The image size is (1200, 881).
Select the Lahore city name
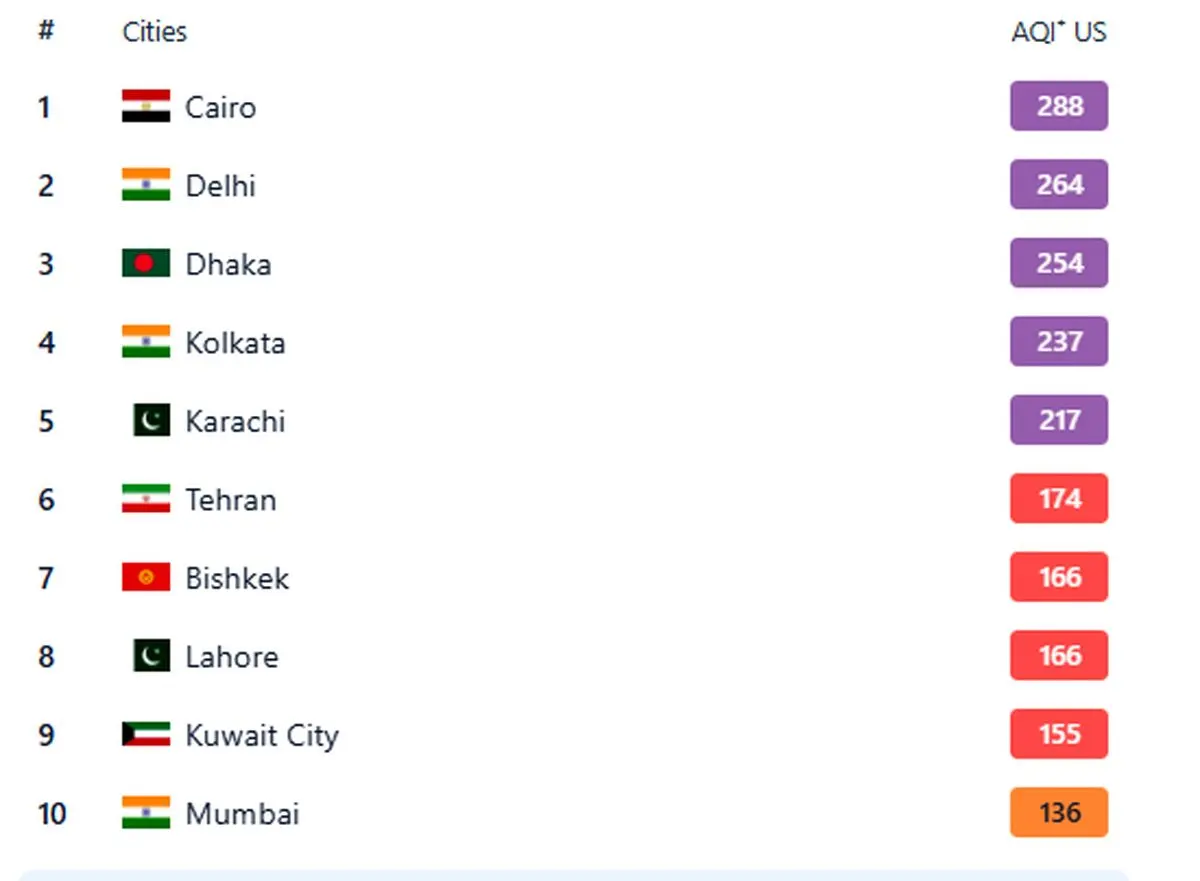(232, 657)
